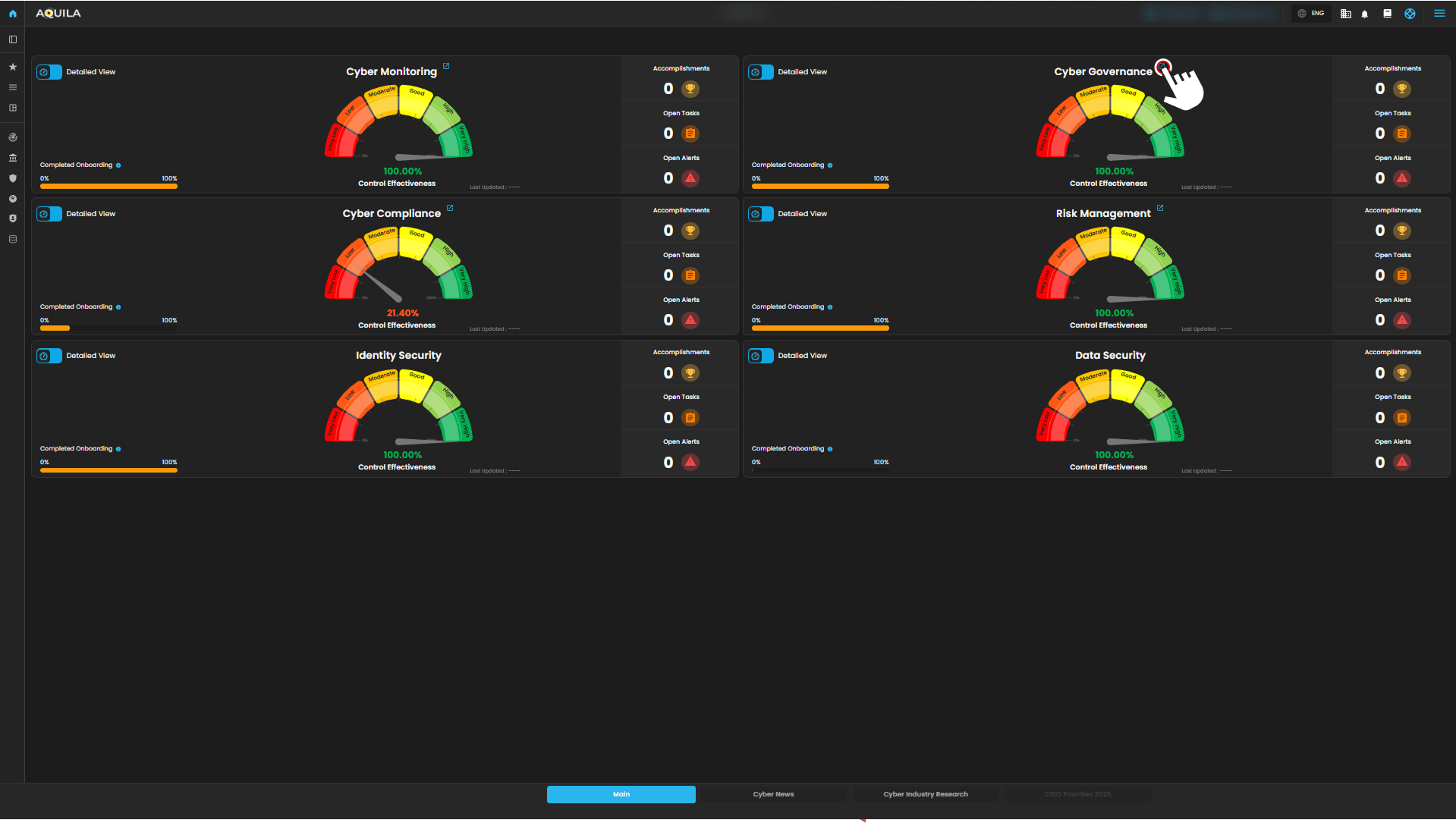Switch to Cyber Industry Research tab
Screen dimensions: 1456x823
coord(925,794)
